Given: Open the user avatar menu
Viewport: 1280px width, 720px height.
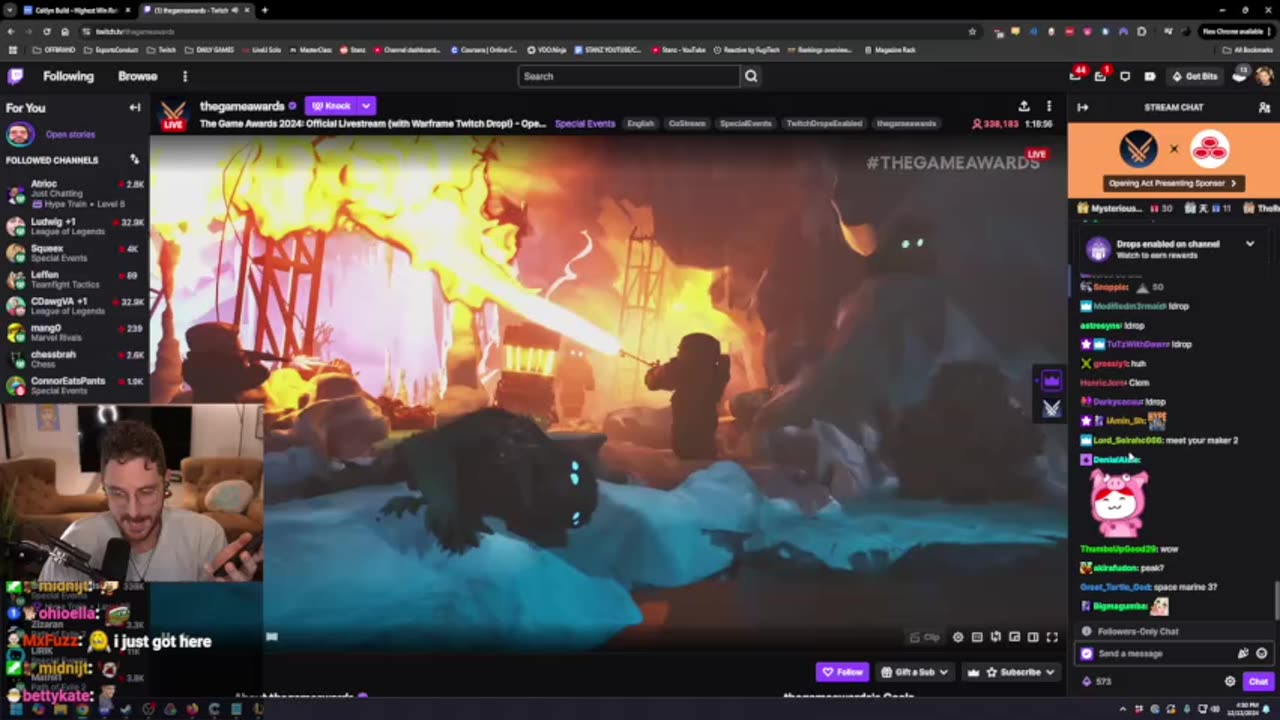Looking at the screenshot, I should (x=1265, y=76).
